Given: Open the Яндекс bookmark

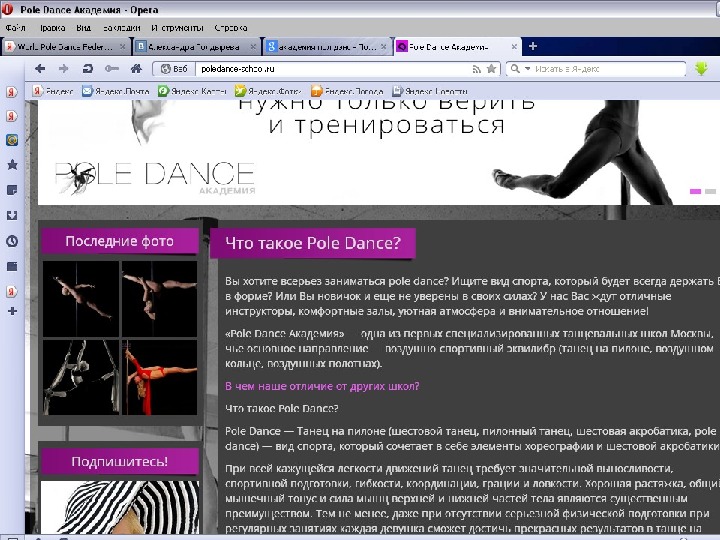Looking at the screenshot, I should 53,91.
